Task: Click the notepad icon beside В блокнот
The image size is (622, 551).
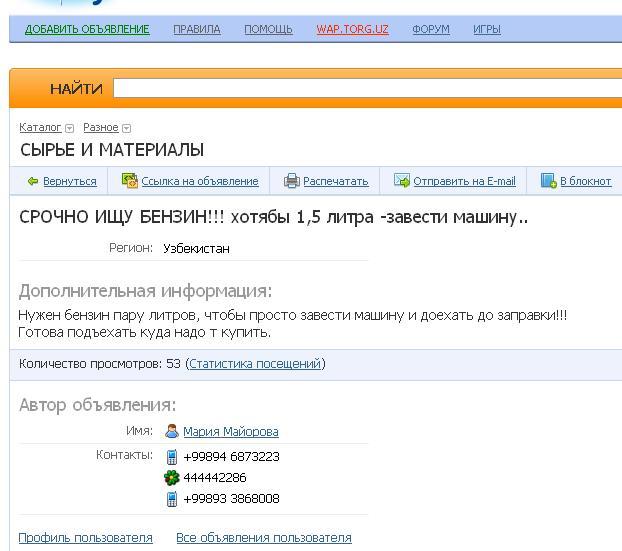Action: point(549,180)
